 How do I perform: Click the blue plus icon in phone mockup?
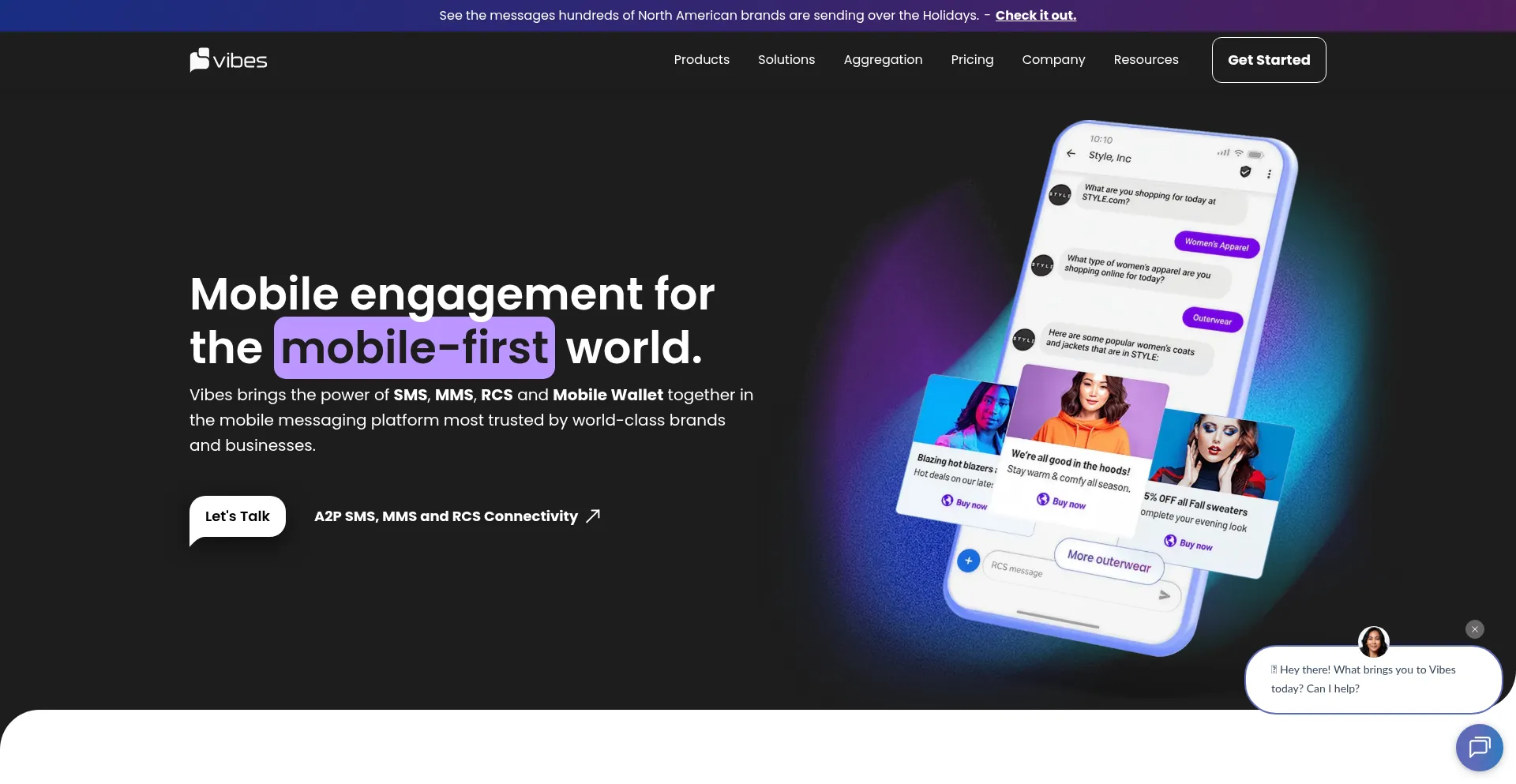pyautogui.click(x=968, y=561)
